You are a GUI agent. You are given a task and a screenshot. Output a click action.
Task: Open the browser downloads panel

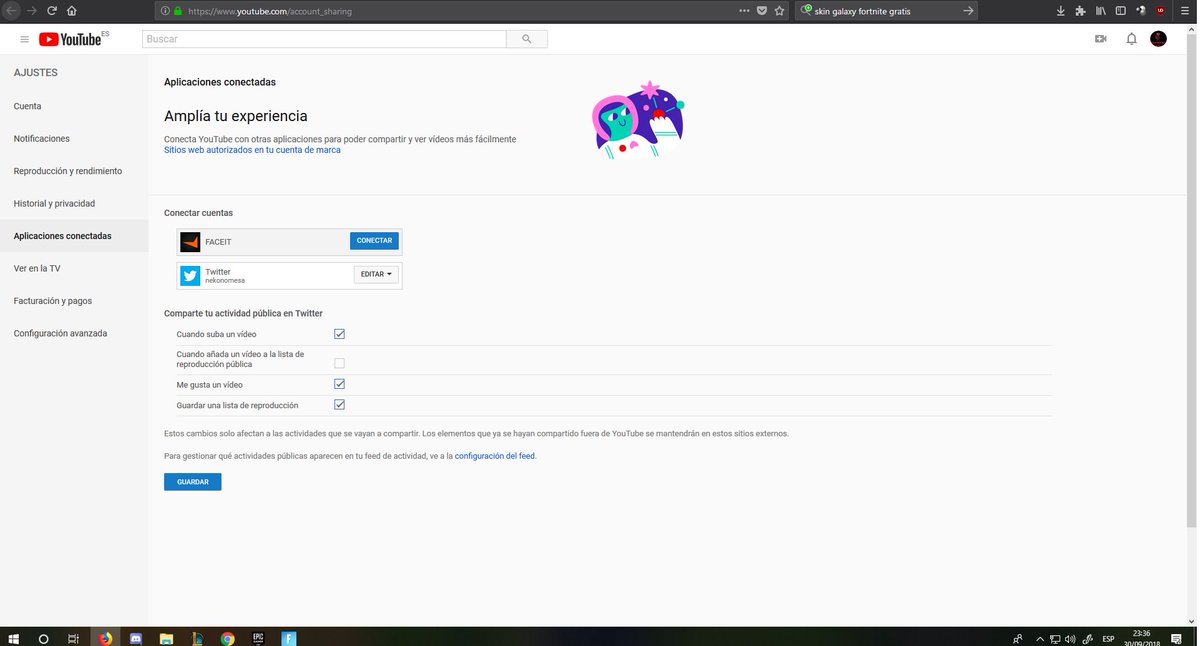tap(1060, 11)
